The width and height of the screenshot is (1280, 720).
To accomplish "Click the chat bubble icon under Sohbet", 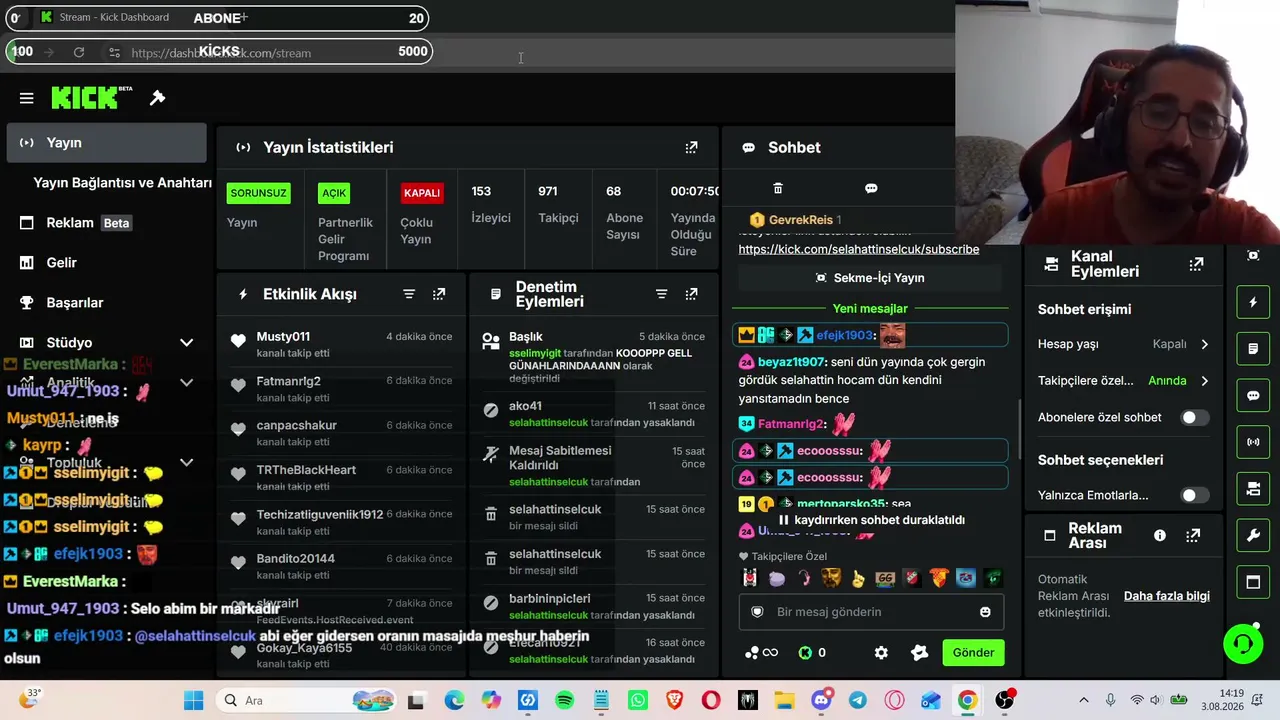I will [x=871, y=188].
